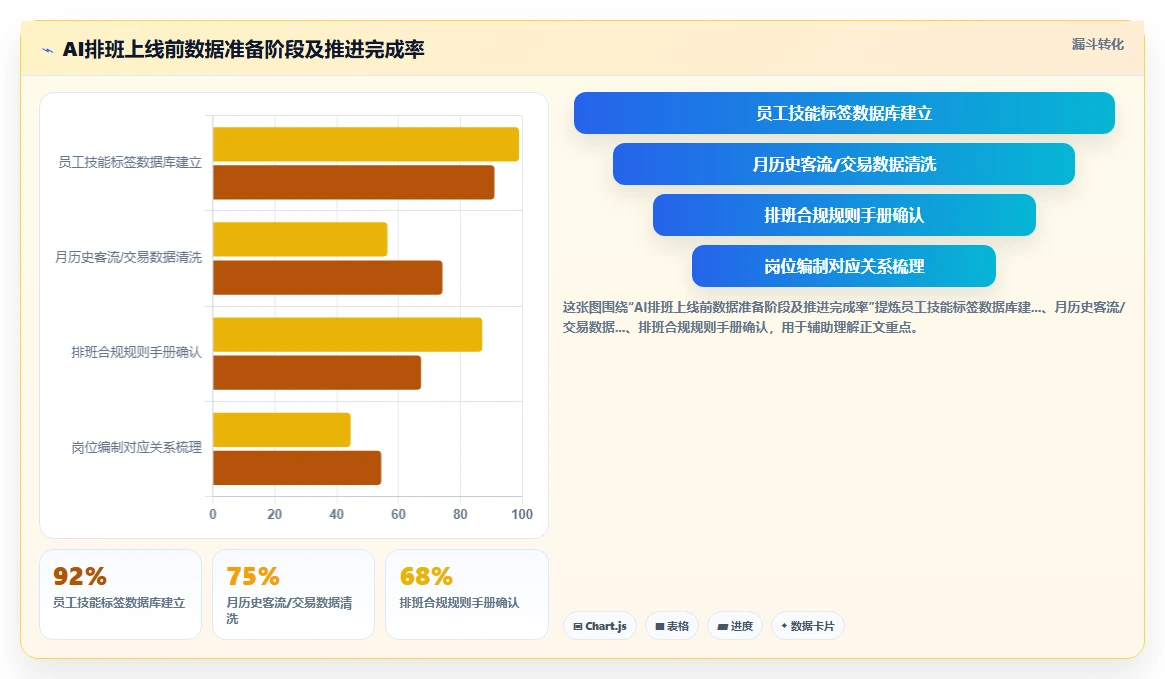Click the 表格 tag chip

coord(672,626)
